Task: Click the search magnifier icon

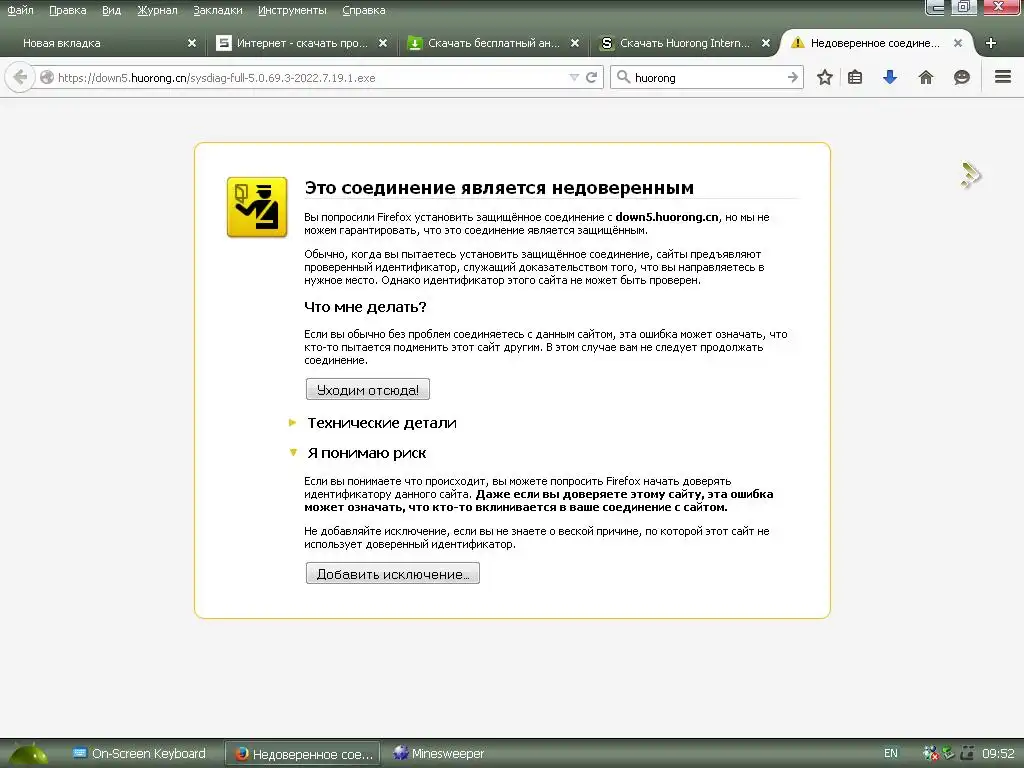Action: tap(624, 77)
